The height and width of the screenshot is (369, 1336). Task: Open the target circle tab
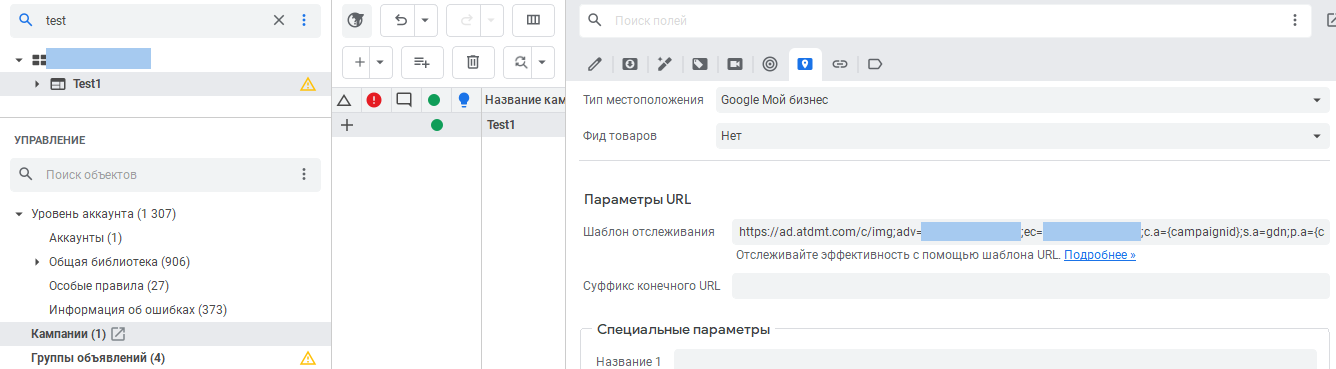coord(770,64)
